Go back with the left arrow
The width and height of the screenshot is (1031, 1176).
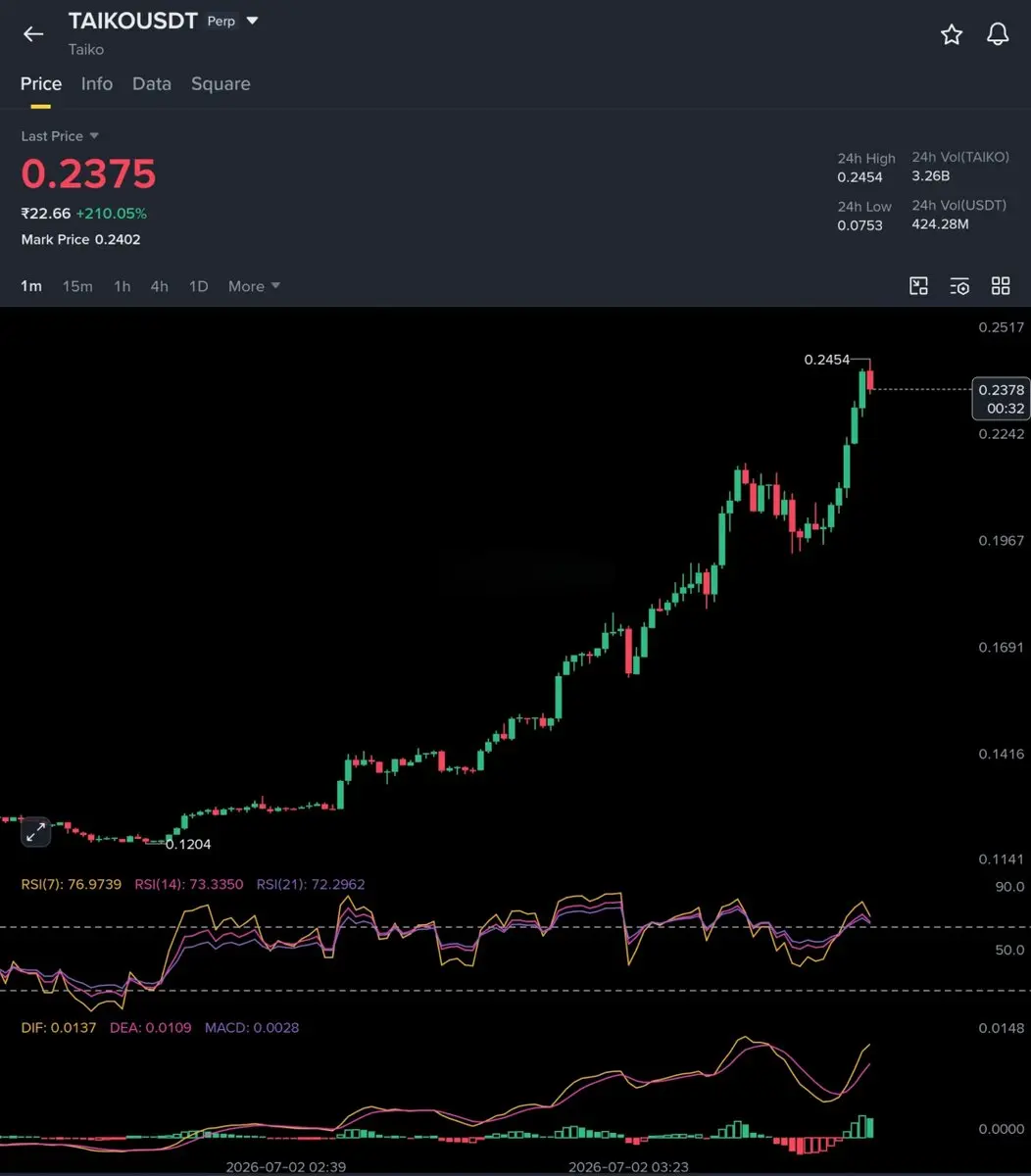tap(33, 34)
